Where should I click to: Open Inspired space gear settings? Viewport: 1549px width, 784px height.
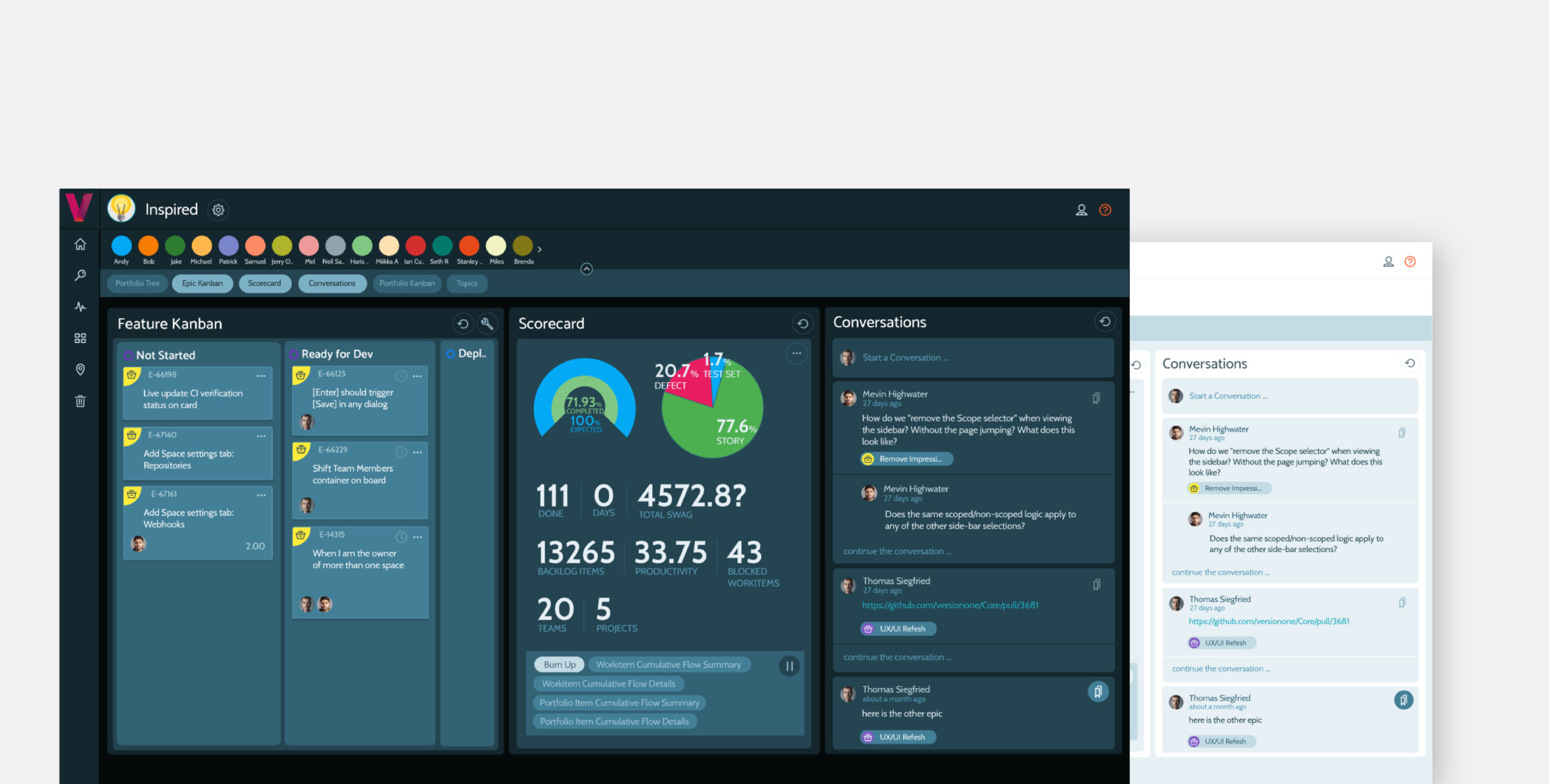[218, 210]
